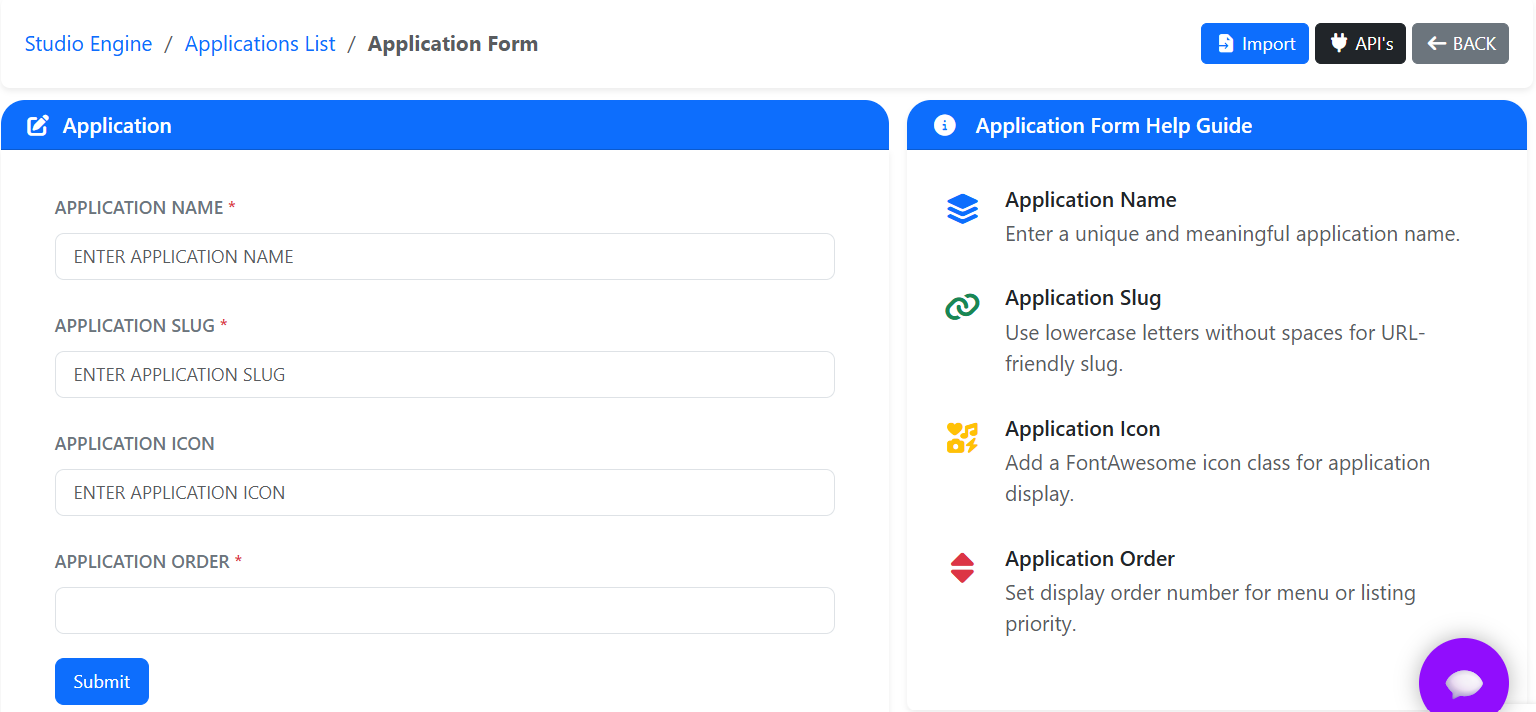The height and width of the screenshot is (712, 1536).
Task: Click the Import button
Action: [x=1255, y=43]
